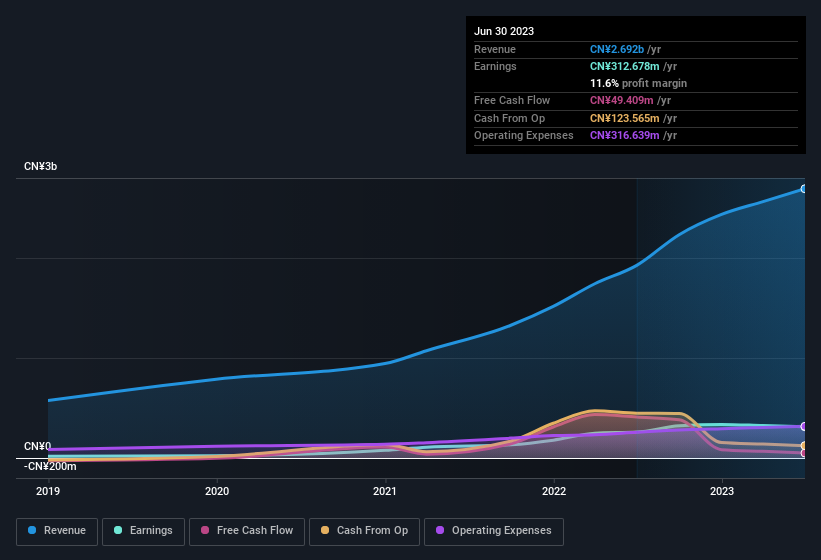
Task: Click the purple Operating Expenses endpoint marker
Action: pyautogui.click(x=804, y=427)
